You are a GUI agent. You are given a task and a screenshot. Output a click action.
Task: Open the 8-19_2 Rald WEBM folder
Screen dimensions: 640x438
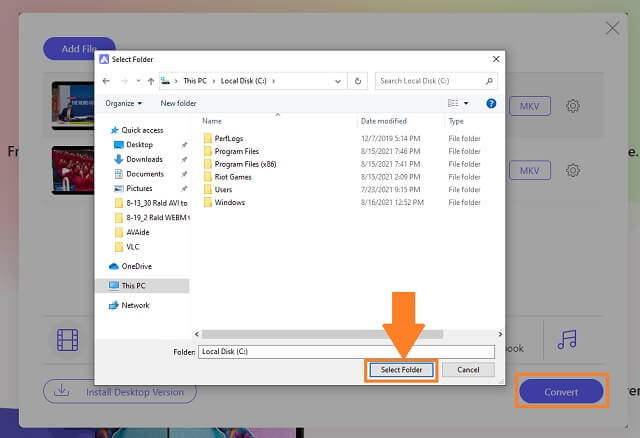[152, 218]
